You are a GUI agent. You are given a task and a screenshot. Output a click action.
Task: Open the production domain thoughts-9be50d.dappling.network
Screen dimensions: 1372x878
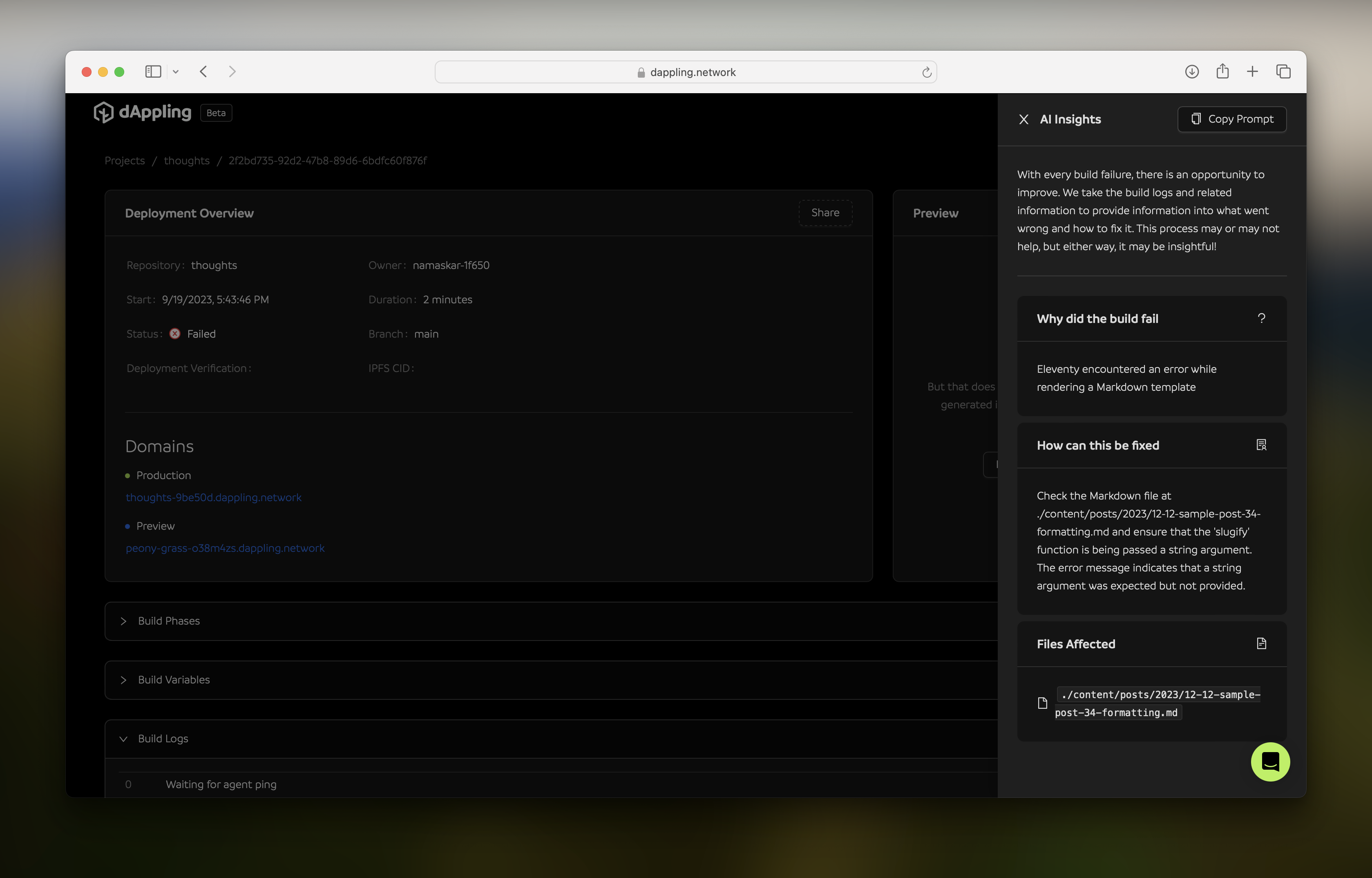[214, 497]
